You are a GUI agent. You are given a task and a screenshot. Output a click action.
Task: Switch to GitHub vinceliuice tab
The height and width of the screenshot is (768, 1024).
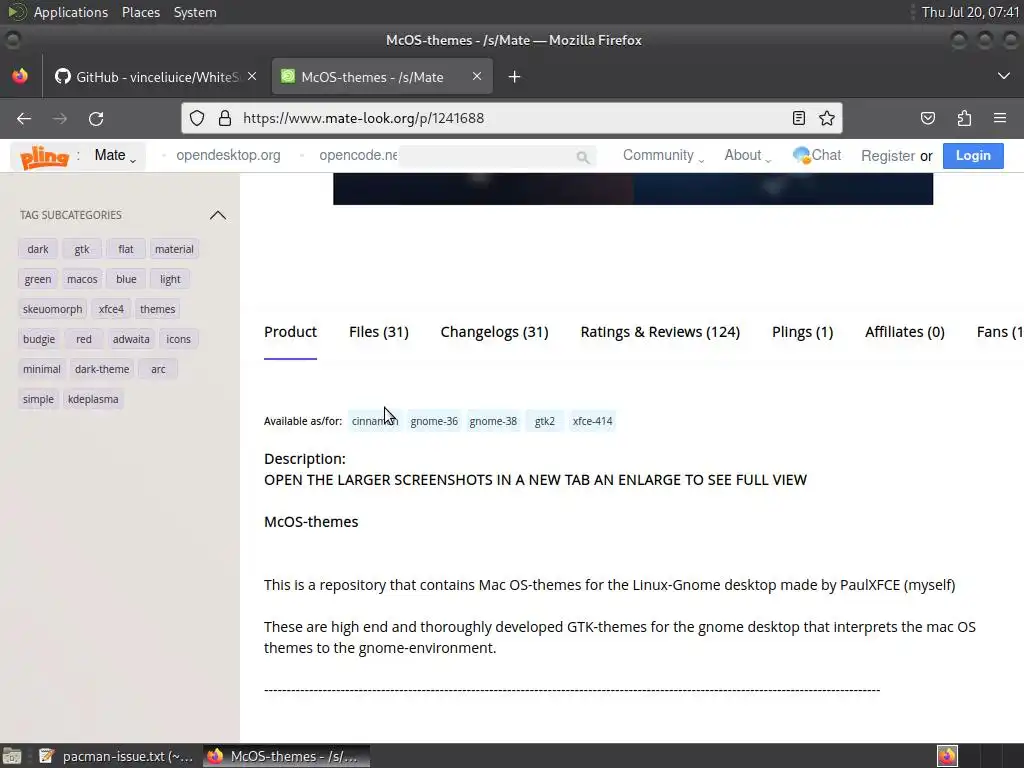(154, 77)
